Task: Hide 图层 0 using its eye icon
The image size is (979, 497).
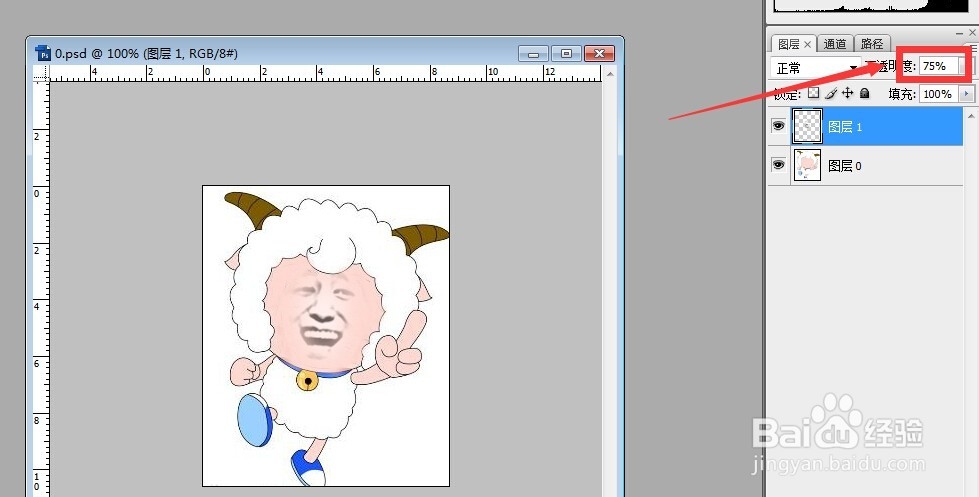Action: click(778, 164)
